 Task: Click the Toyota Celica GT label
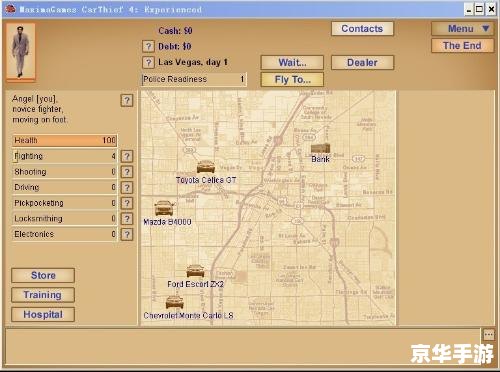pos(206,180)
